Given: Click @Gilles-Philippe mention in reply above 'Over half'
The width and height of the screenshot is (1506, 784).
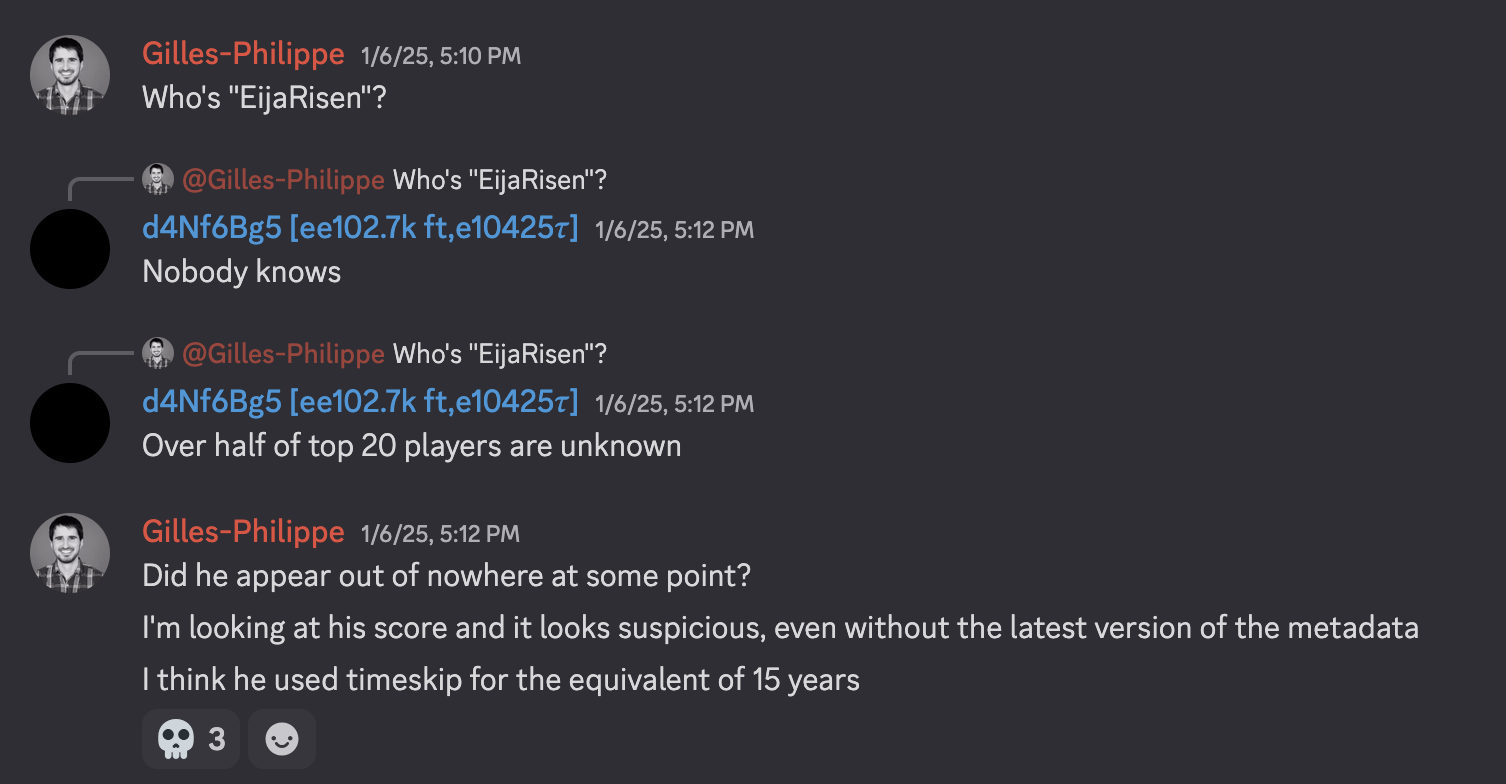Looking at the screenshot, I should (283, 354).
